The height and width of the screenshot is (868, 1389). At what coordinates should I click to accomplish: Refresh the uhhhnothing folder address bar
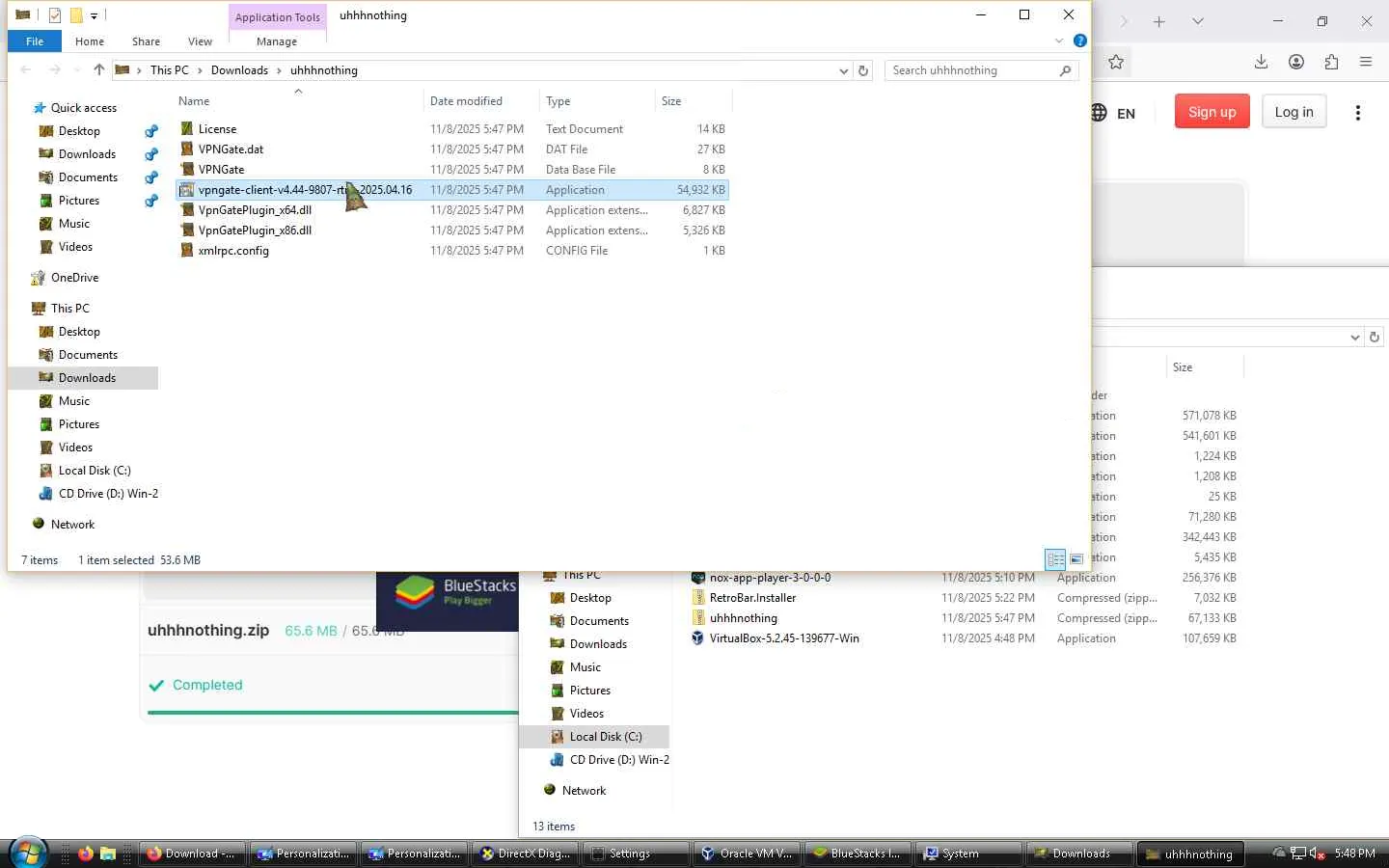863,70
